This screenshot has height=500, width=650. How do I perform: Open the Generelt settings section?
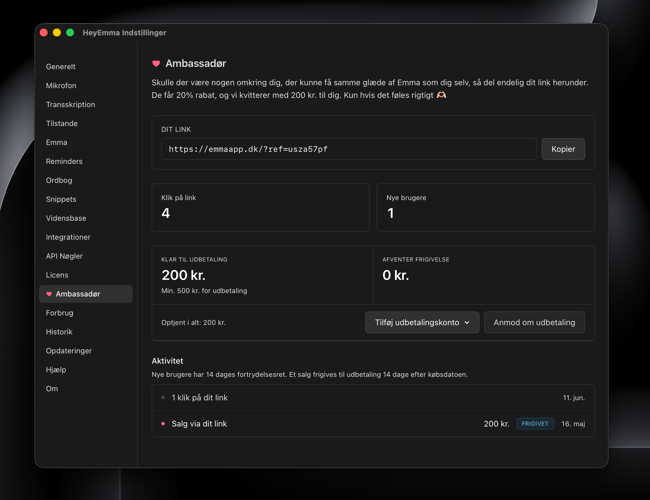tap(61, 66)
